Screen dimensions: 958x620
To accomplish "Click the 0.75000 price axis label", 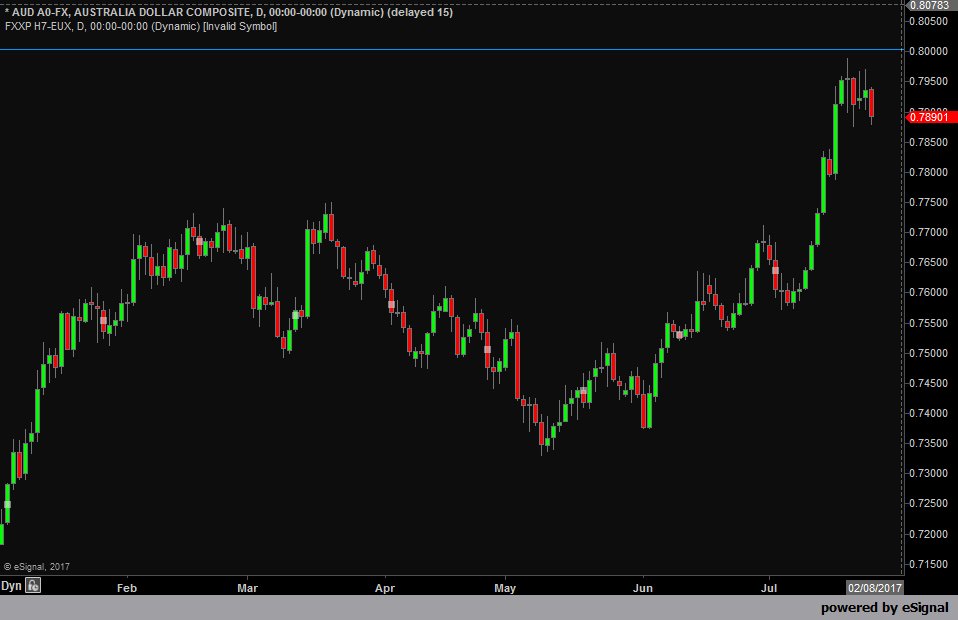I will [929, 353].
